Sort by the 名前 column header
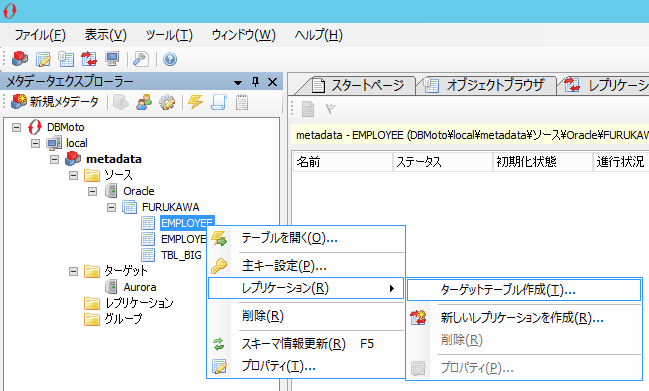 coord(343,162)
